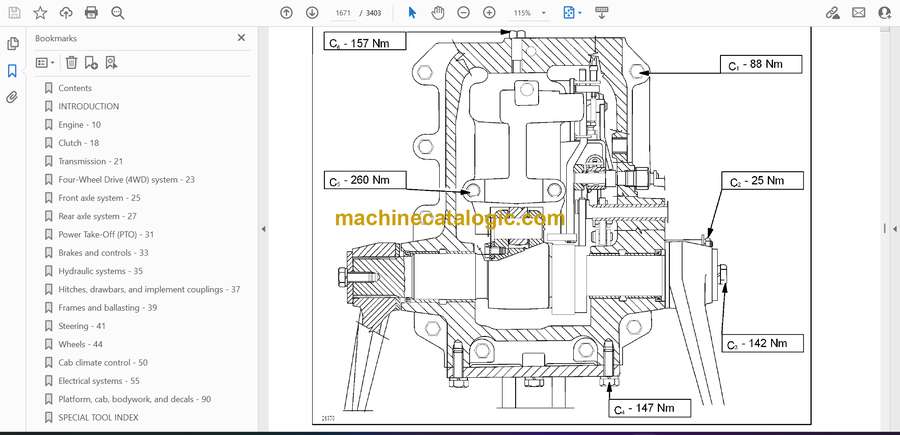Open the attachments panel with the paperclip
The image size is (900, 435).
pos(12,97)
